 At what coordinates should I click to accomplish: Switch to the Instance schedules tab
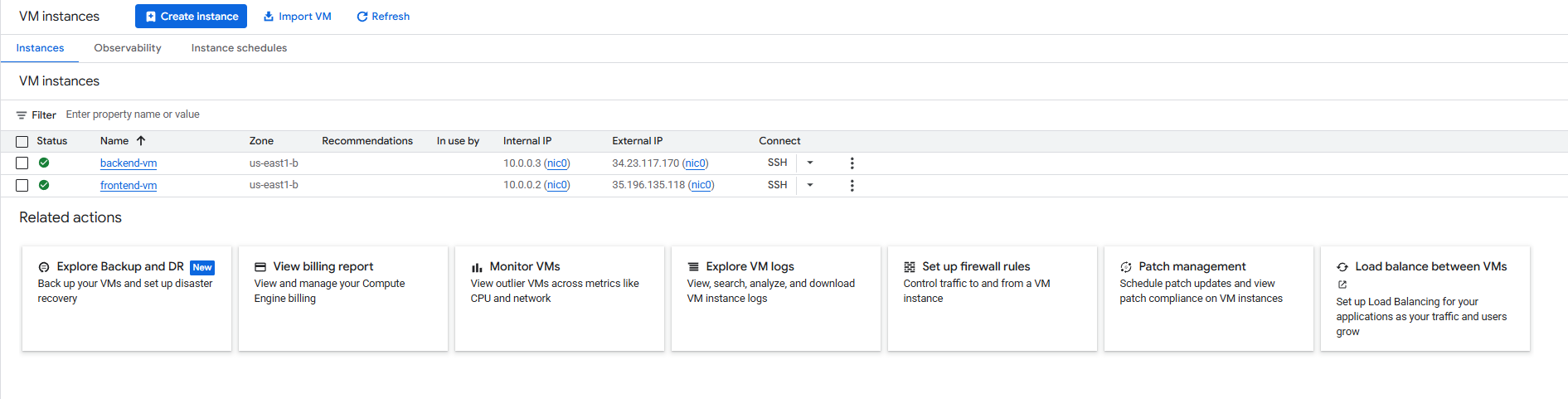click(x=239, y=48)
